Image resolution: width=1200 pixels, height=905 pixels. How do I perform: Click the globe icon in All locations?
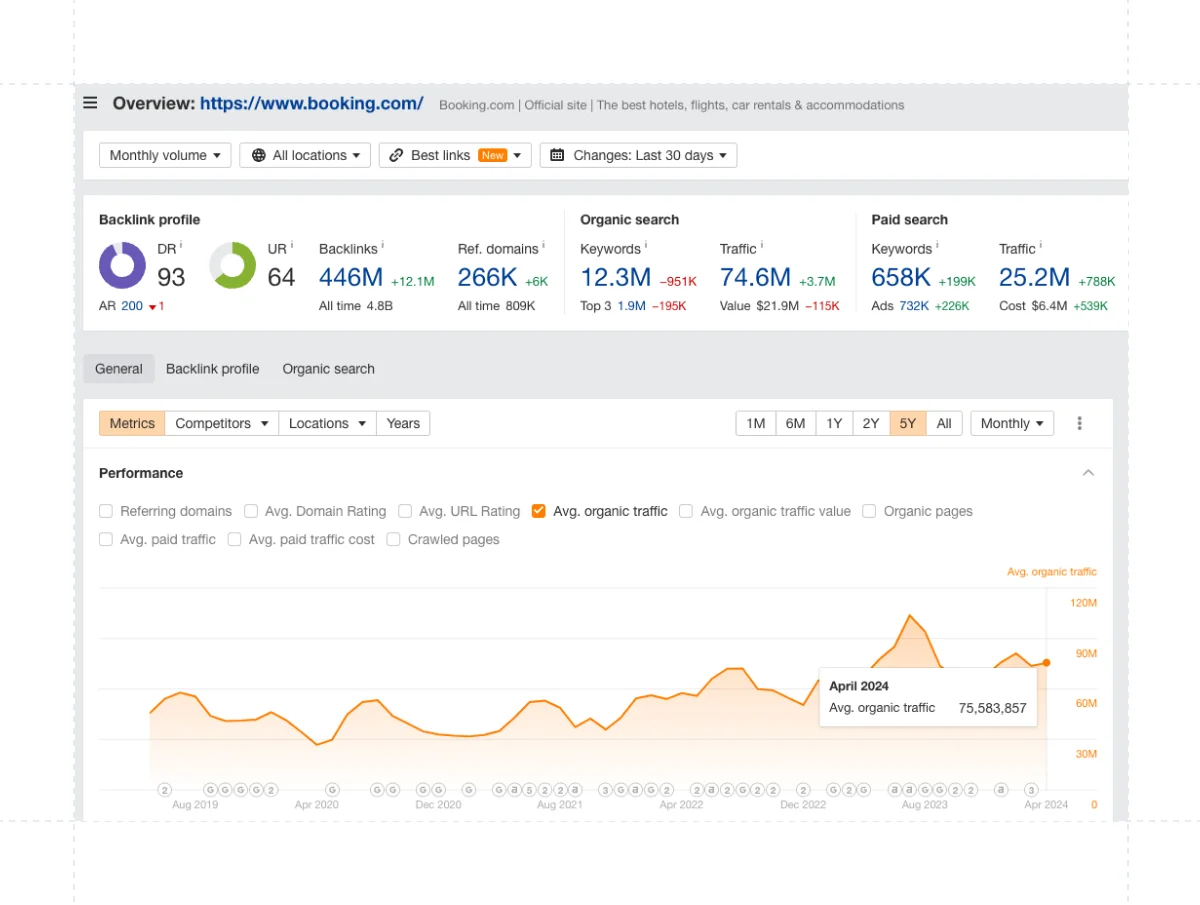(259, 155)
